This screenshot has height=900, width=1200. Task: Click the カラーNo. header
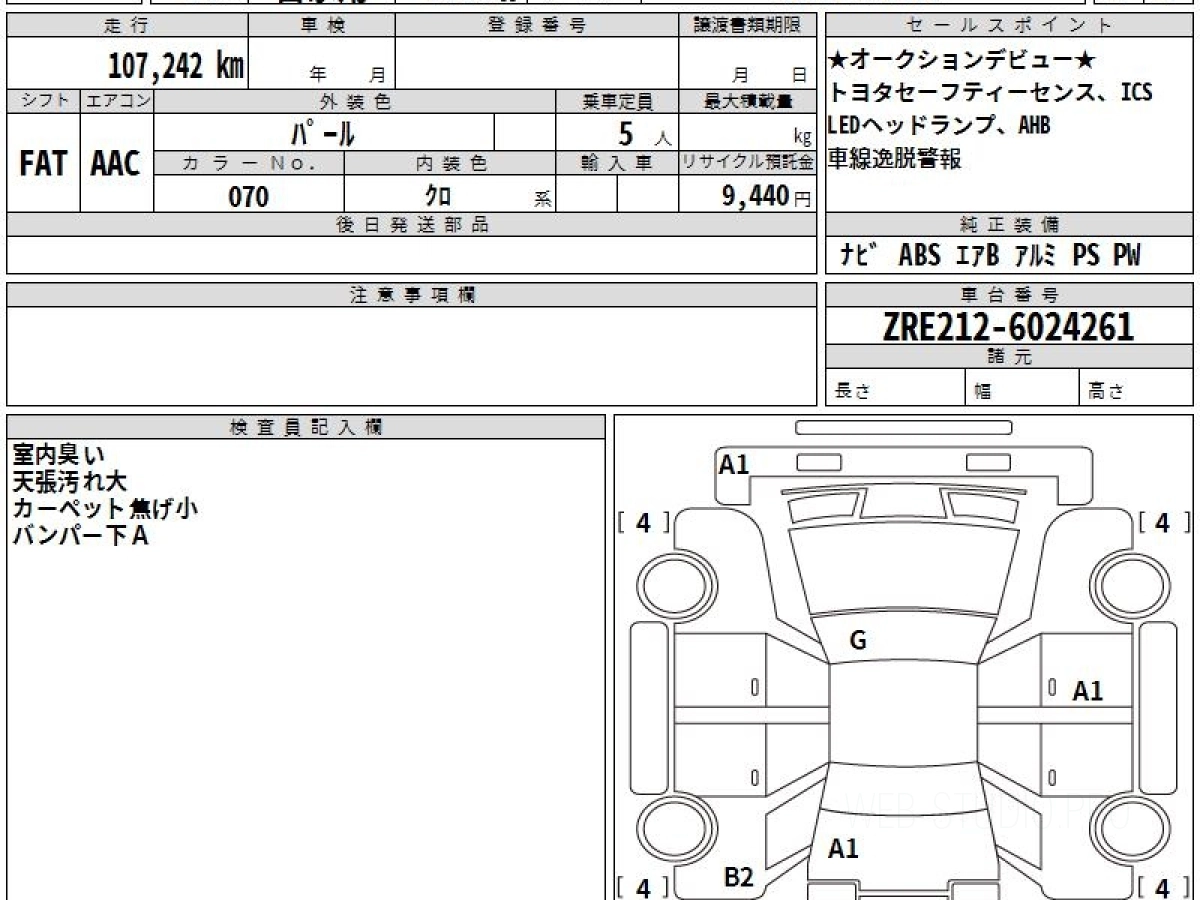[249, 164]
